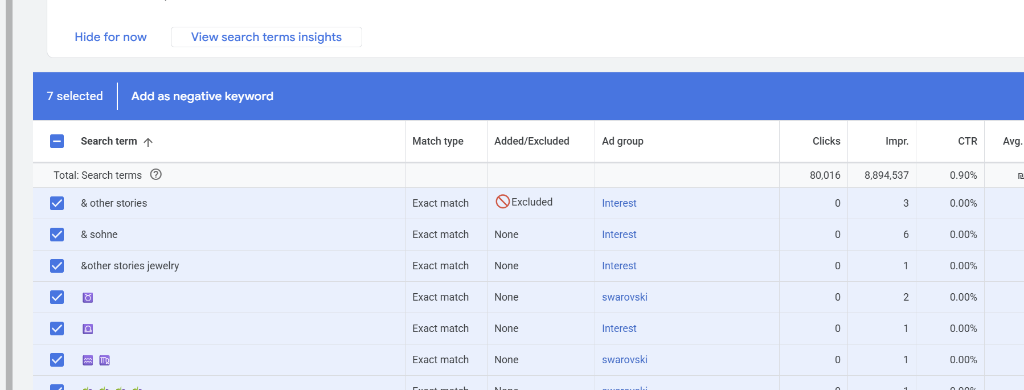1024x390 pixels.
Task: Click Hide for now link
Action: coord(110,37)
